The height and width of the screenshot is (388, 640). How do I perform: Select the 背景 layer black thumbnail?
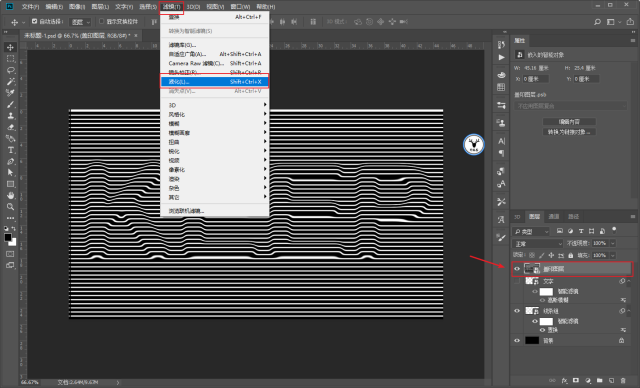pyautogui.click(x=532, y=340)
